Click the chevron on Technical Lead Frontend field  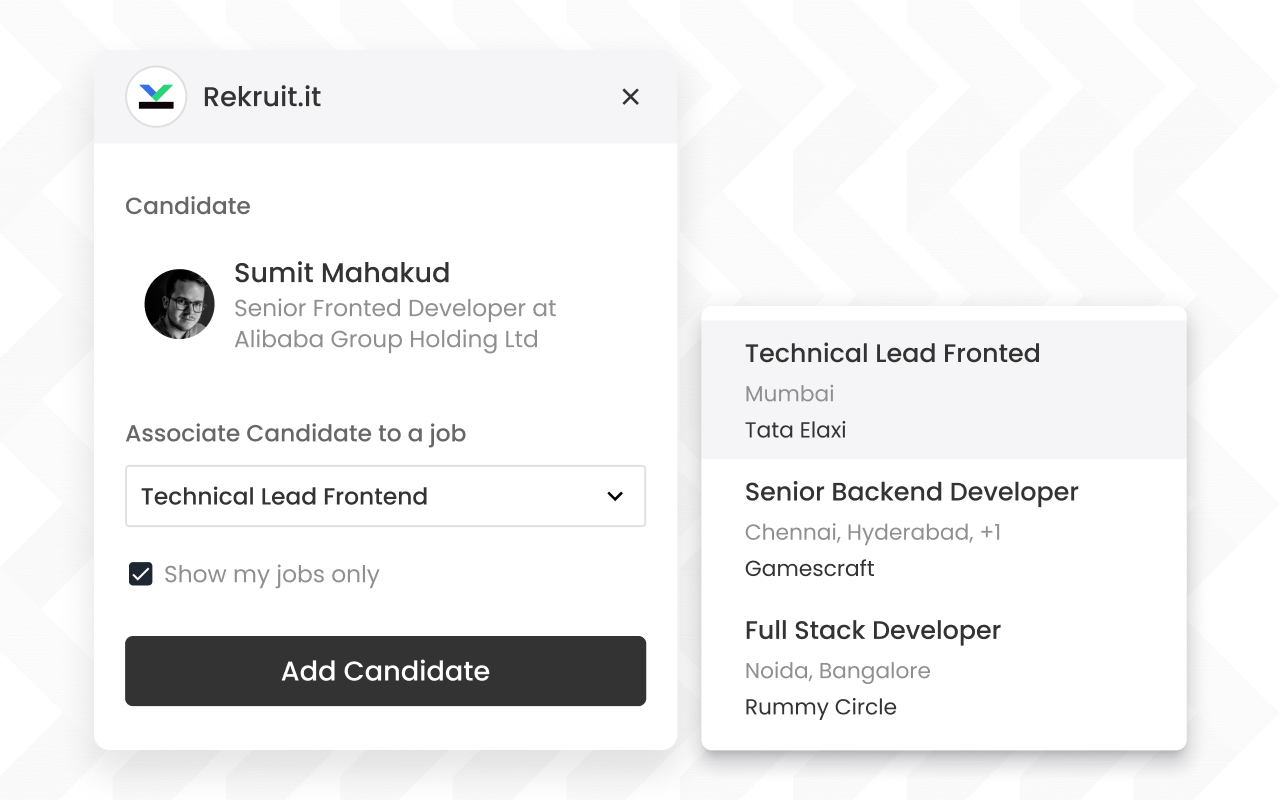(x=614, y=496)
